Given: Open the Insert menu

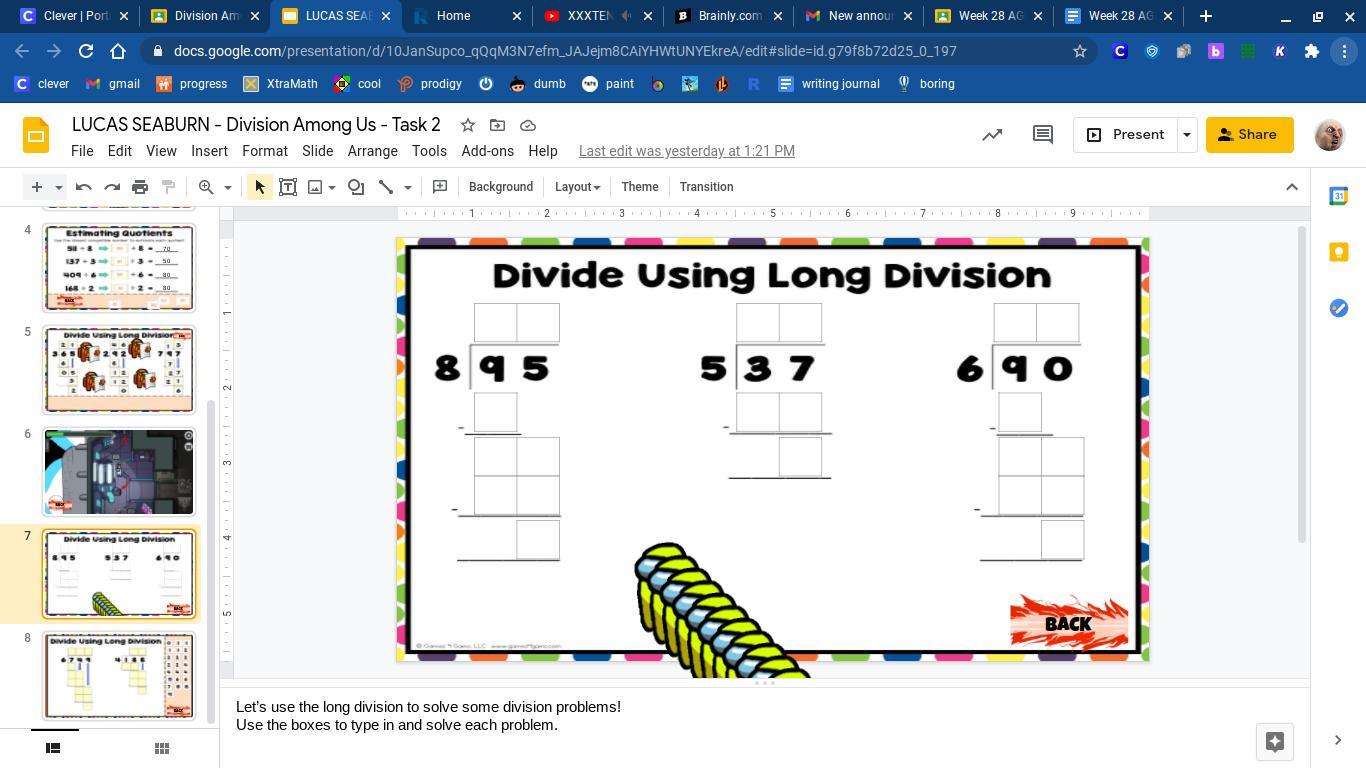Looking at the screenshot, I should (209, 151).
